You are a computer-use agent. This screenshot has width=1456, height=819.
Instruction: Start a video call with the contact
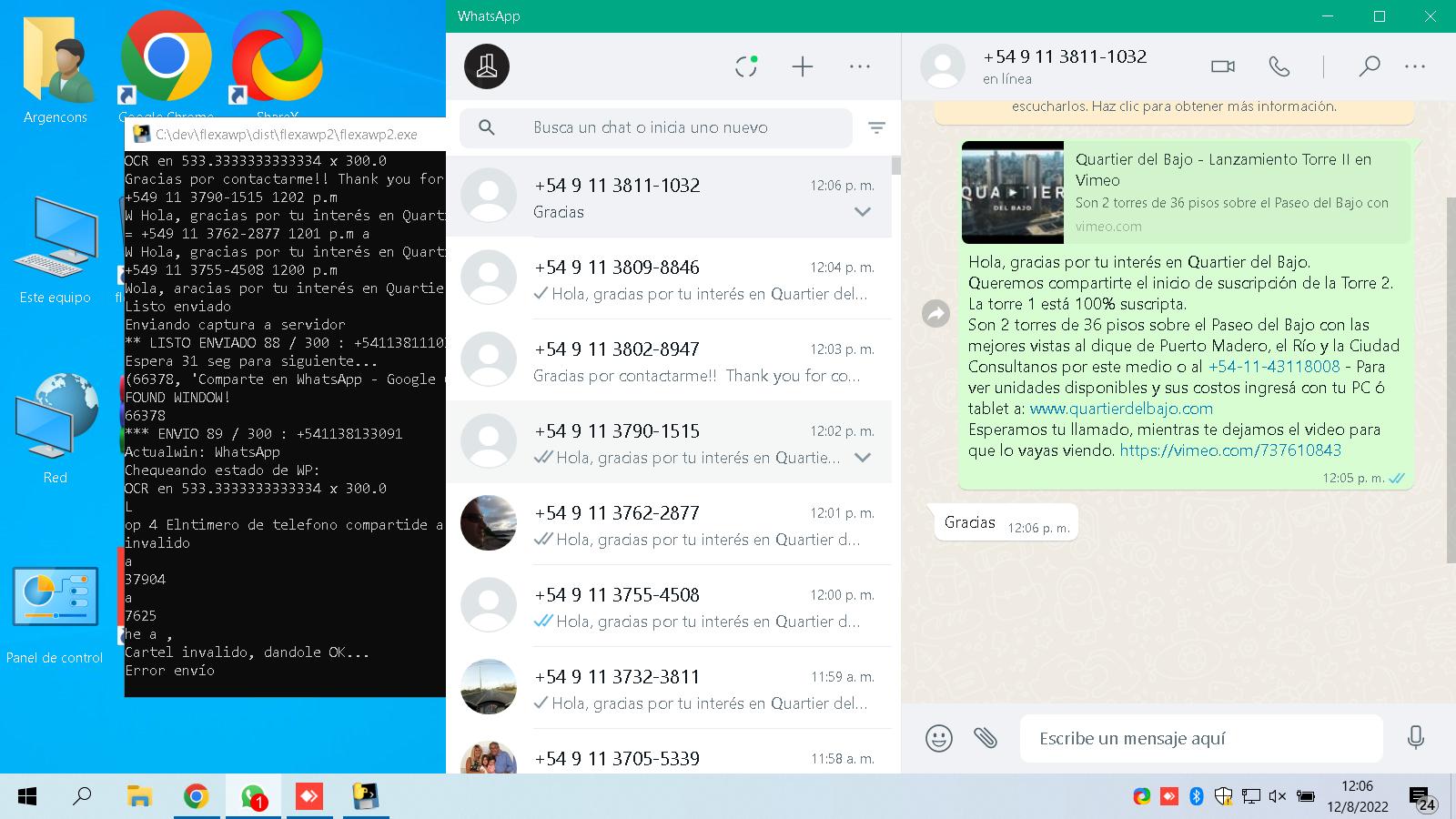[1223, 66]
